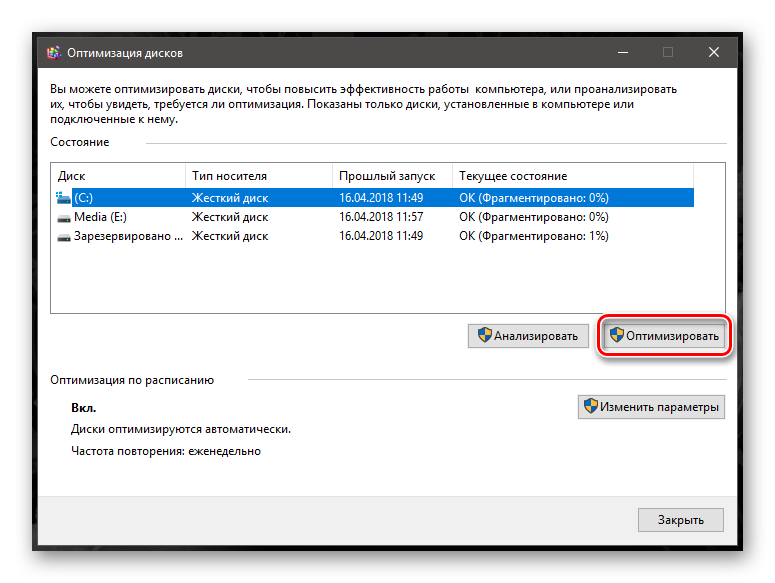Click Media (E:) row's Жесткий диск type cell
This screenshot has width=775, height=583.
[230, 217]
